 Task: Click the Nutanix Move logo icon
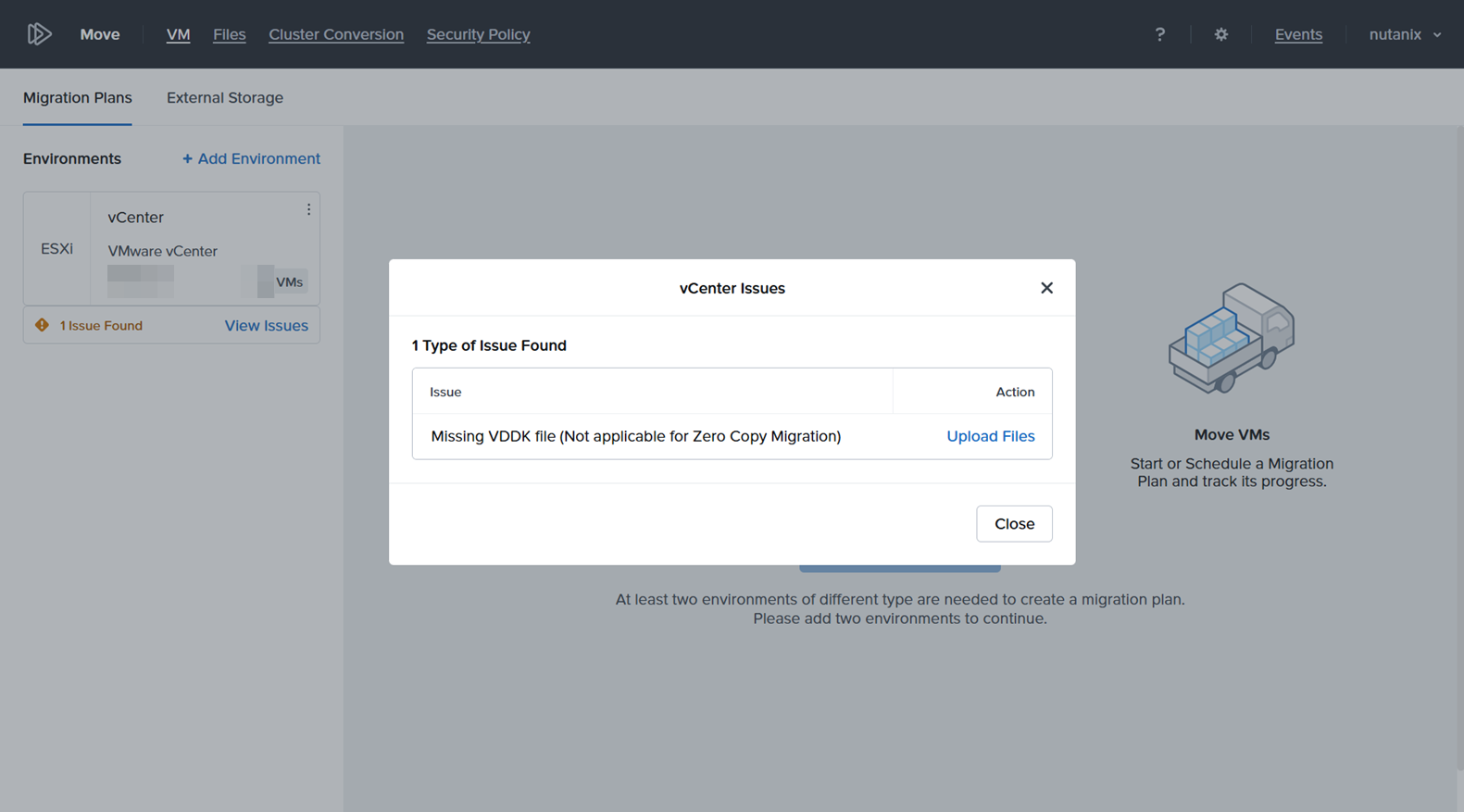click(x=39, y=34)
